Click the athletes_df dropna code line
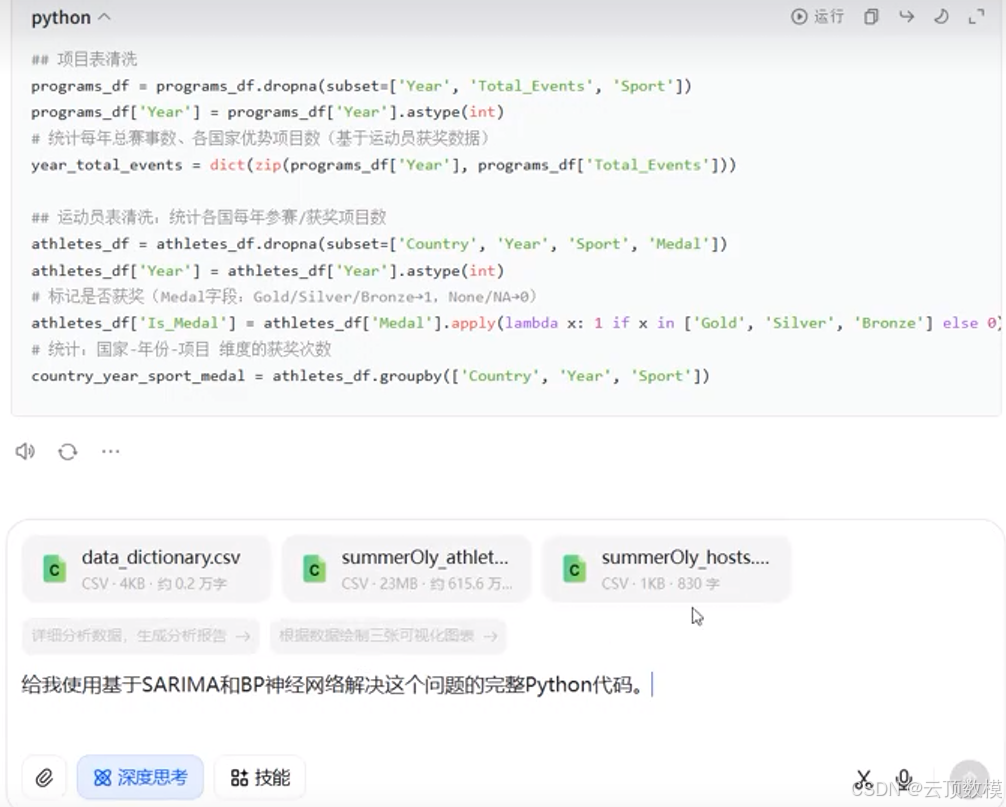 coord(379,244)
